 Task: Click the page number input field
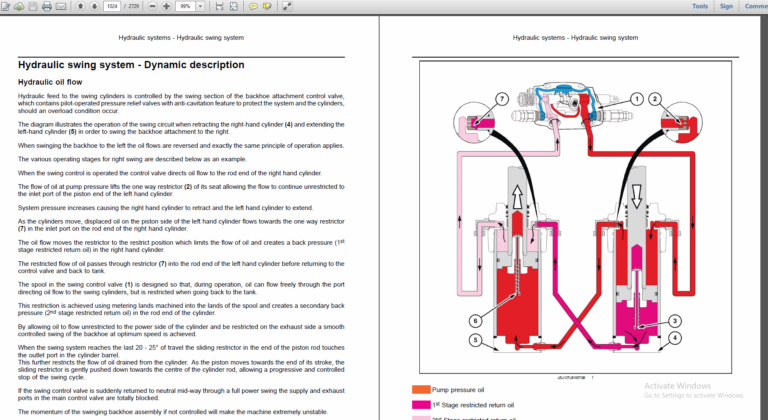click(x=111, y=6)
